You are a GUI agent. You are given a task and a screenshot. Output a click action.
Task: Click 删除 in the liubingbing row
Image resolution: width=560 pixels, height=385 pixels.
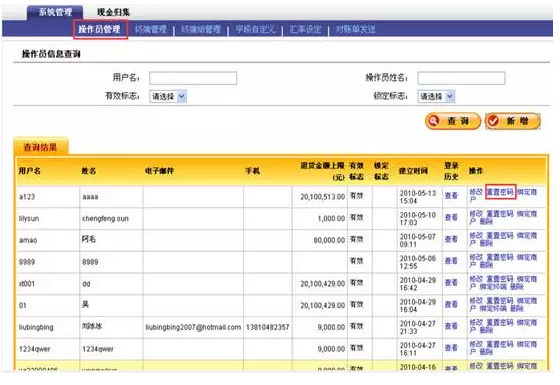486,330
